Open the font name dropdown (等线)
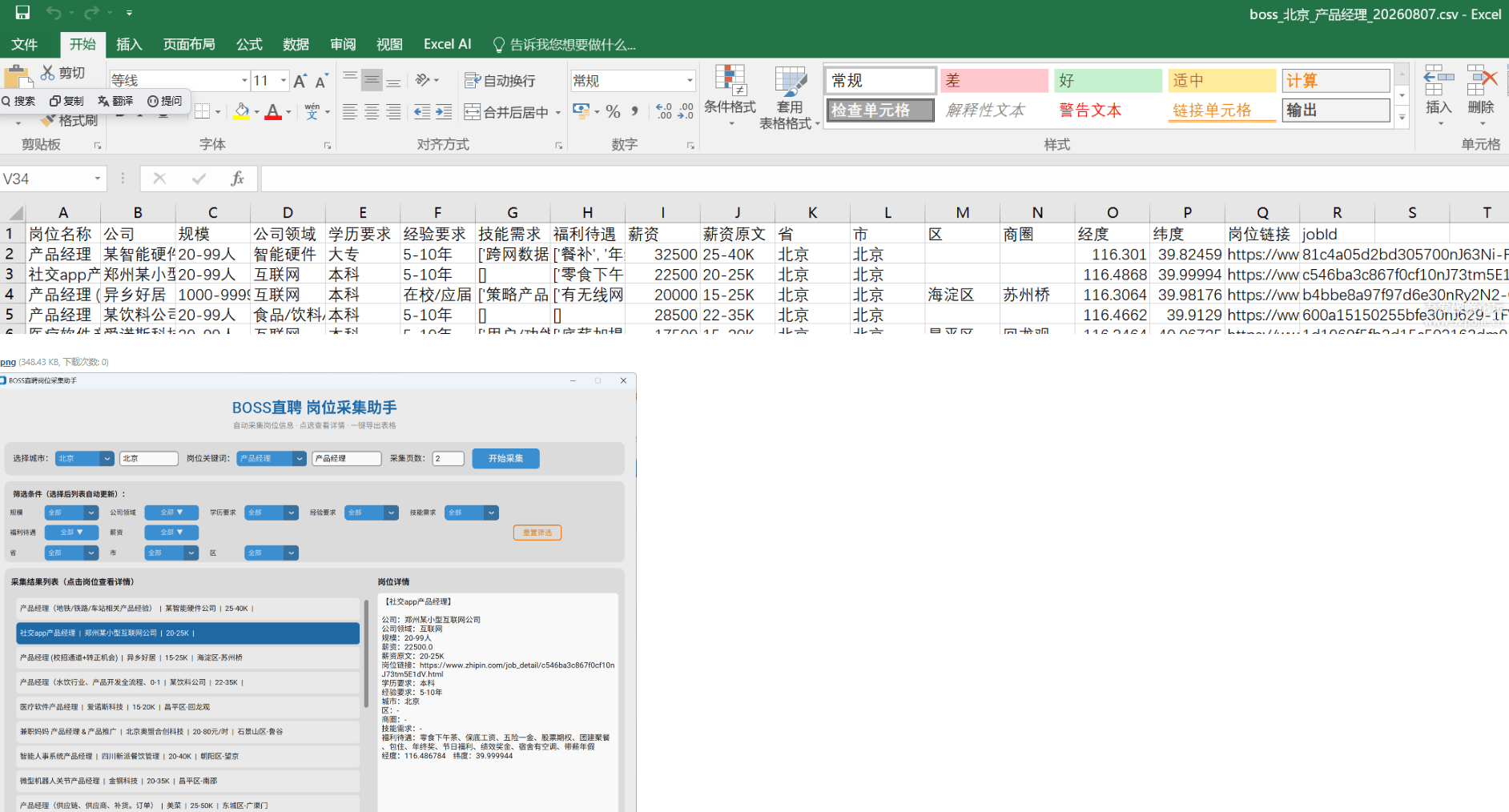Image resolution: width=1509 pixels, height=812 pixels. [244, 81]
